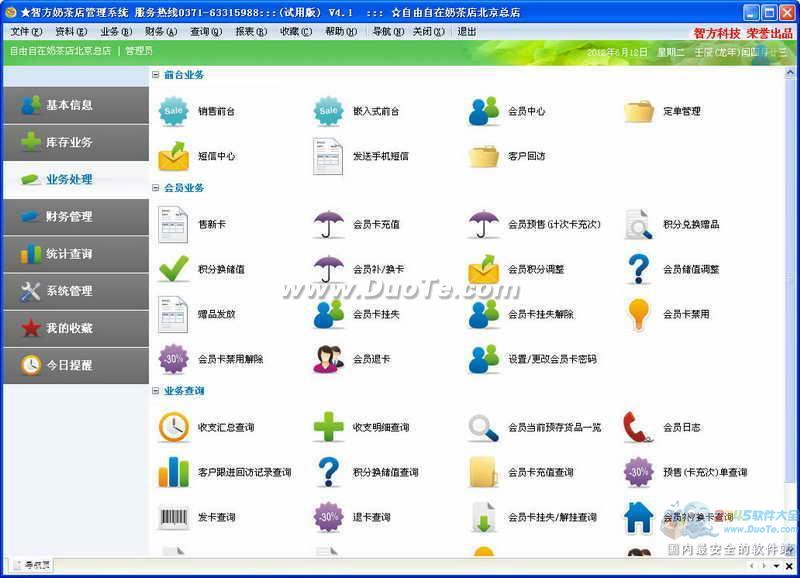Select the 导航页 bottom tab
This screenshot has height=578, width=800.
[32, 566]
